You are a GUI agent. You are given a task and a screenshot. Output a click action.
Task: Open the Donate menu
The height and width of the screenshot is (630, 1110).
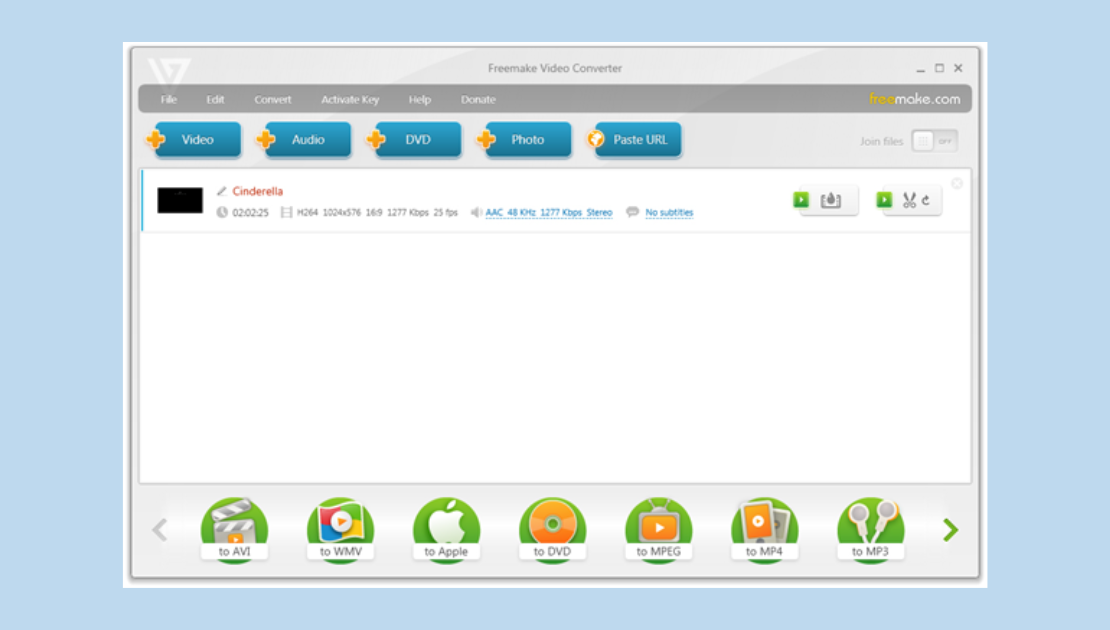click(478, 100)
